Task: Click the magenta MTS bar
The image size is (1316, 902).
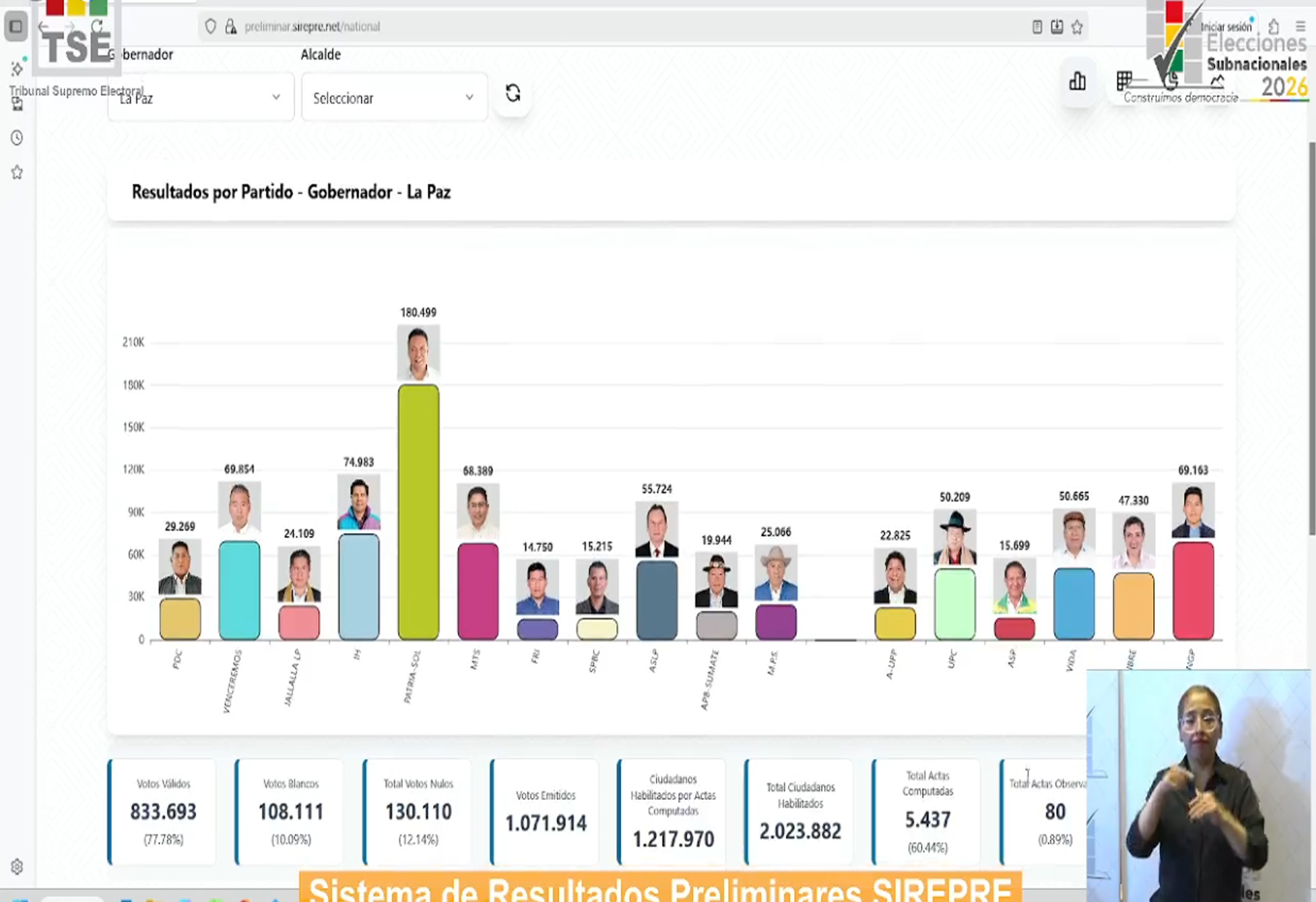Action: pyautogui.click(x=477, y=591)
